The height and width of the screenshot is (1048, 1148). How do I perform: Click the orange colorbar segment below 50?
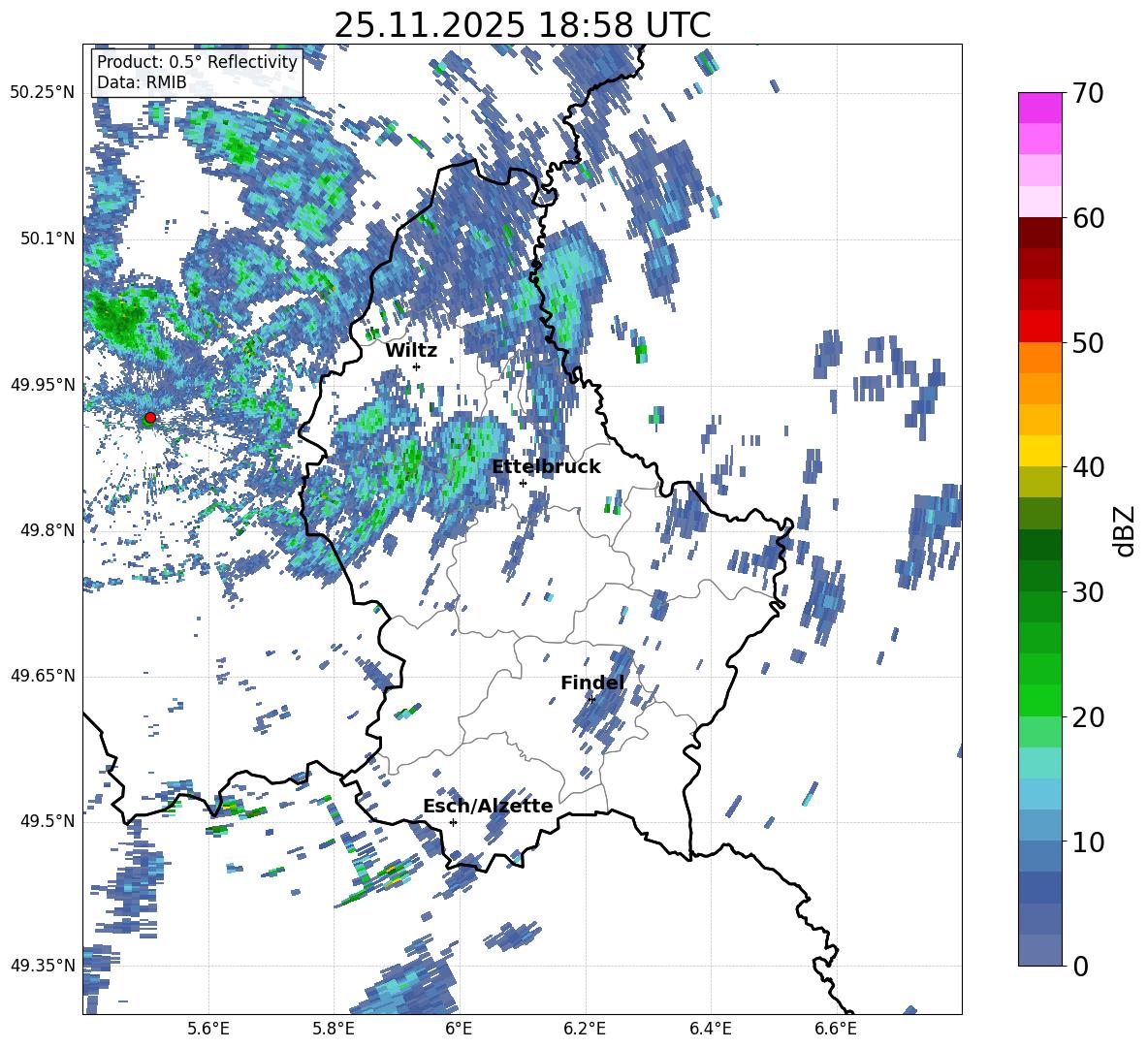point(1039,357)
